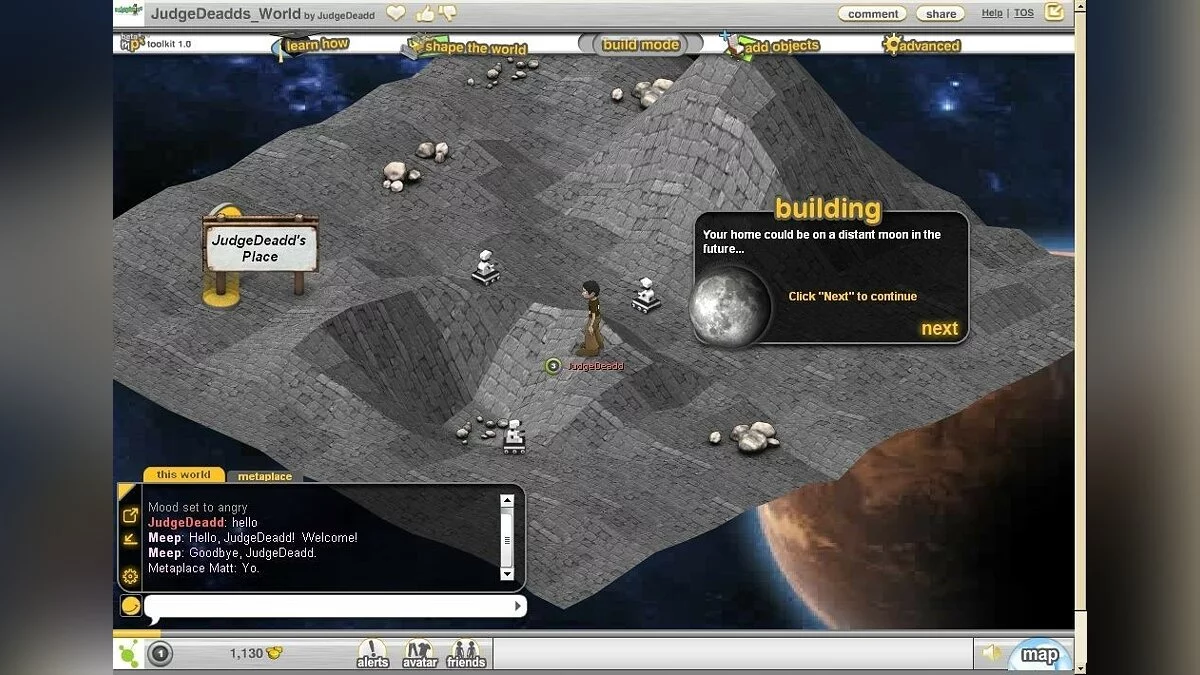Click the moon image in building dialog
Screen dimensions: 1200x675
point(729,305)
